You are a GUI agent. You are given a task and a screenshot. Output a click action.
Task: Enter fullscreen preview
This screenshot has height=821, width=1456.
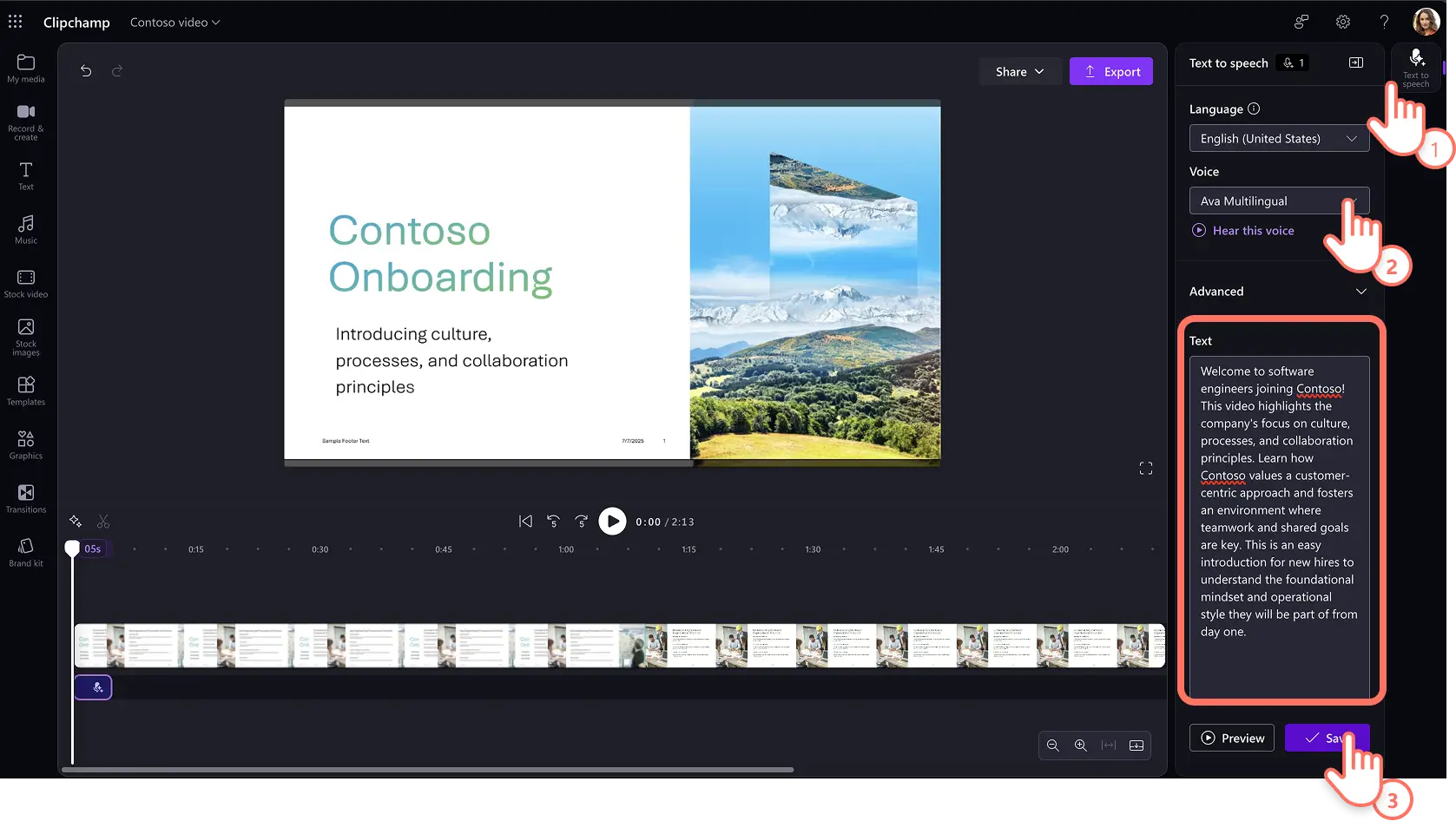pos(1146,469)
